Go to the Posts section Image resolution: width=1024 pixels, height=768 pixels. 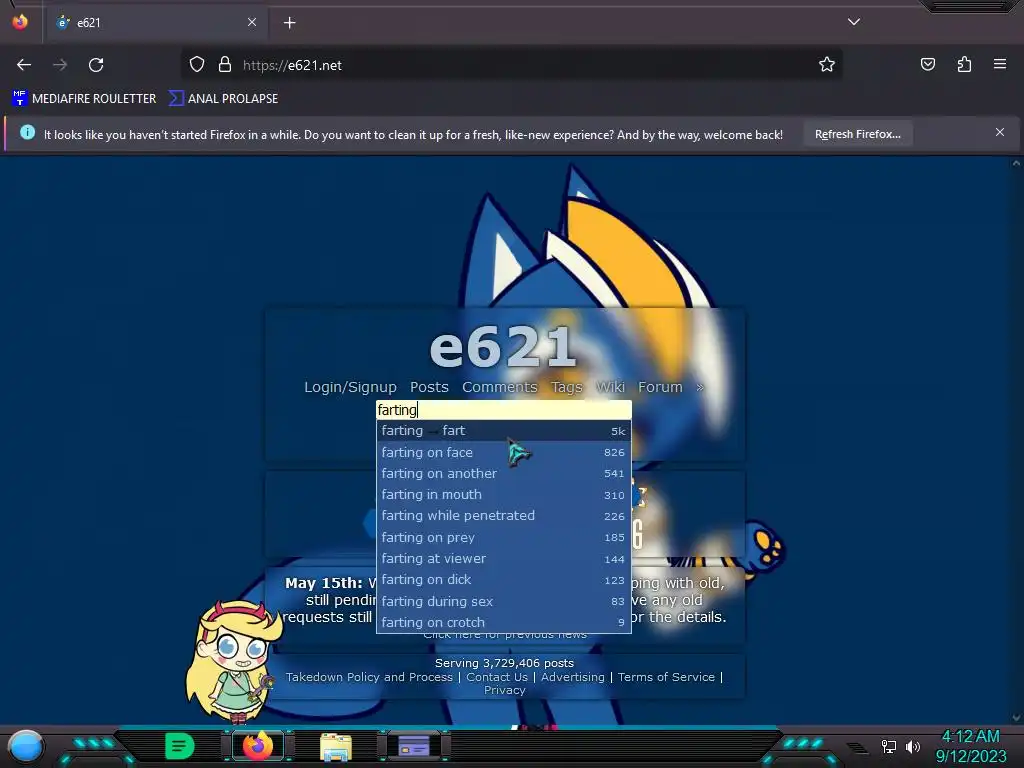(x=429, y=387)
